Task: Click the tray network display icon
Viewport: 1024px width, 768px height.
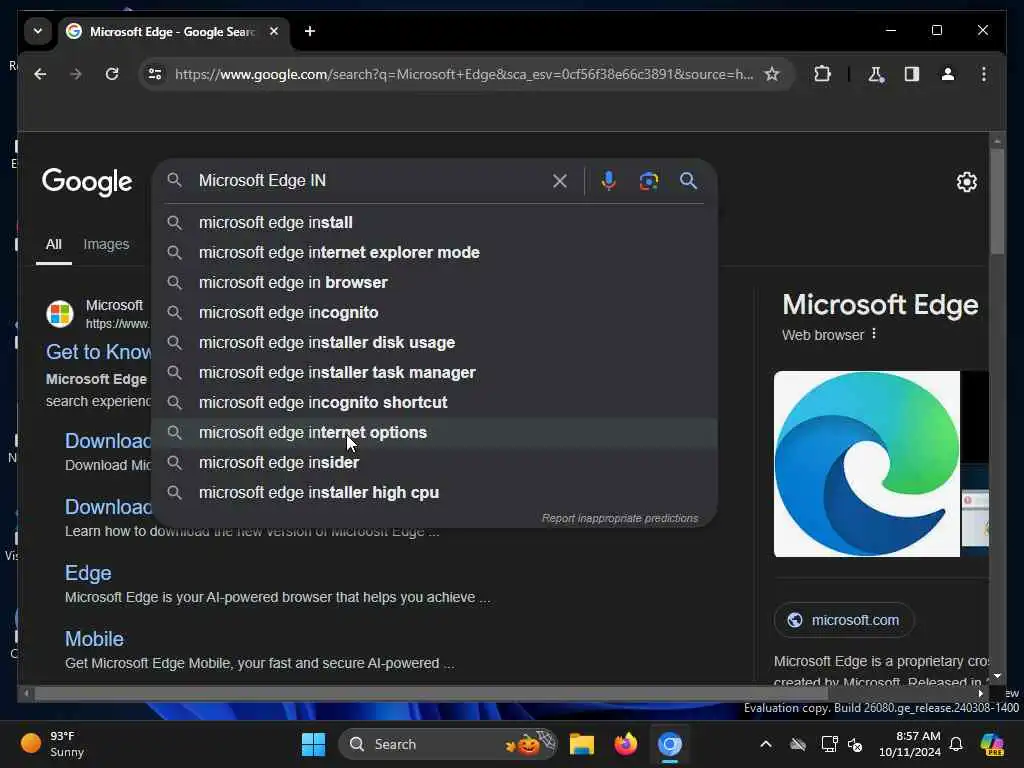Action: pos(829,744)
